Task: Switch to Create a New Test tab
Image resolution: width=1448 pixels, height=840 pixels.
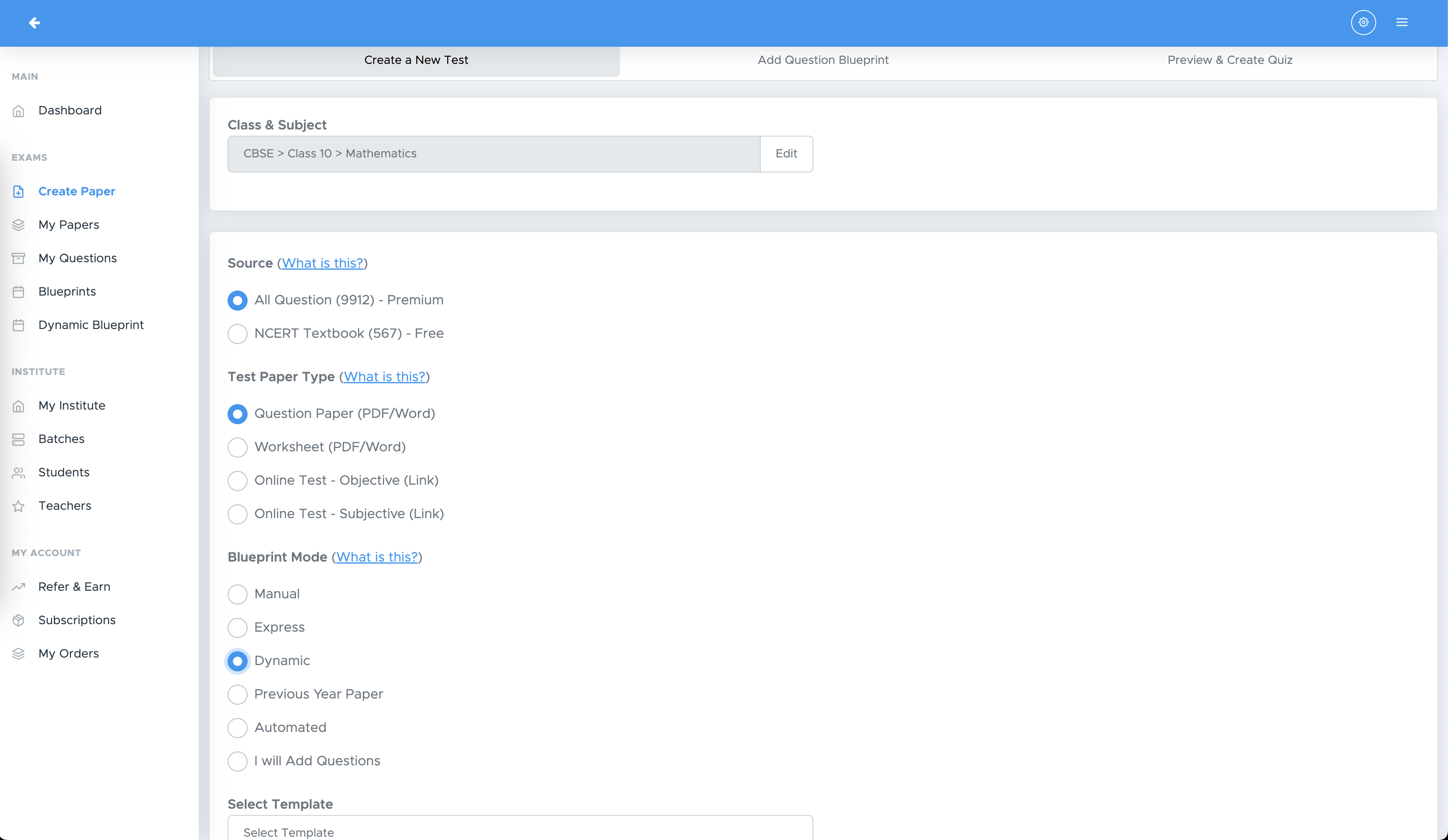Action: 416,61
